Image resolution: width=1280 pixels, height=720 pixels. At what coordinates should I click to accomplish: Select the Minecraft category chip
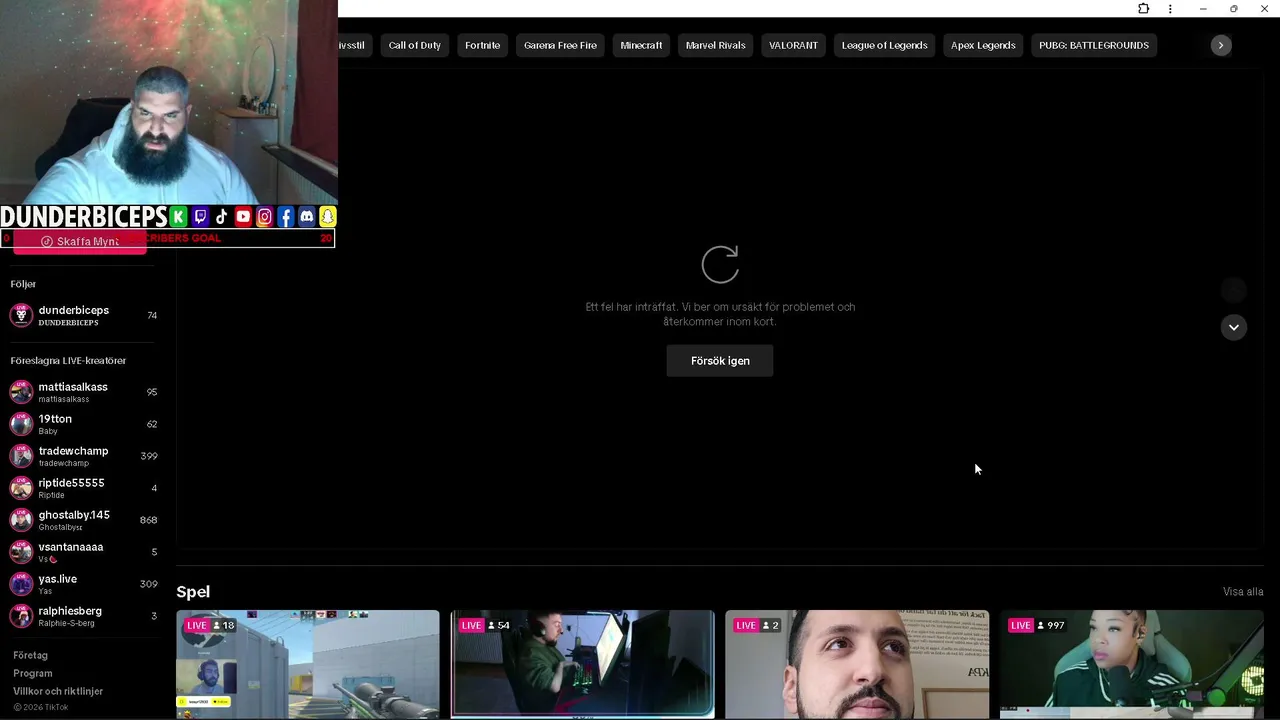pyautogui.click(x=641, y=45)
